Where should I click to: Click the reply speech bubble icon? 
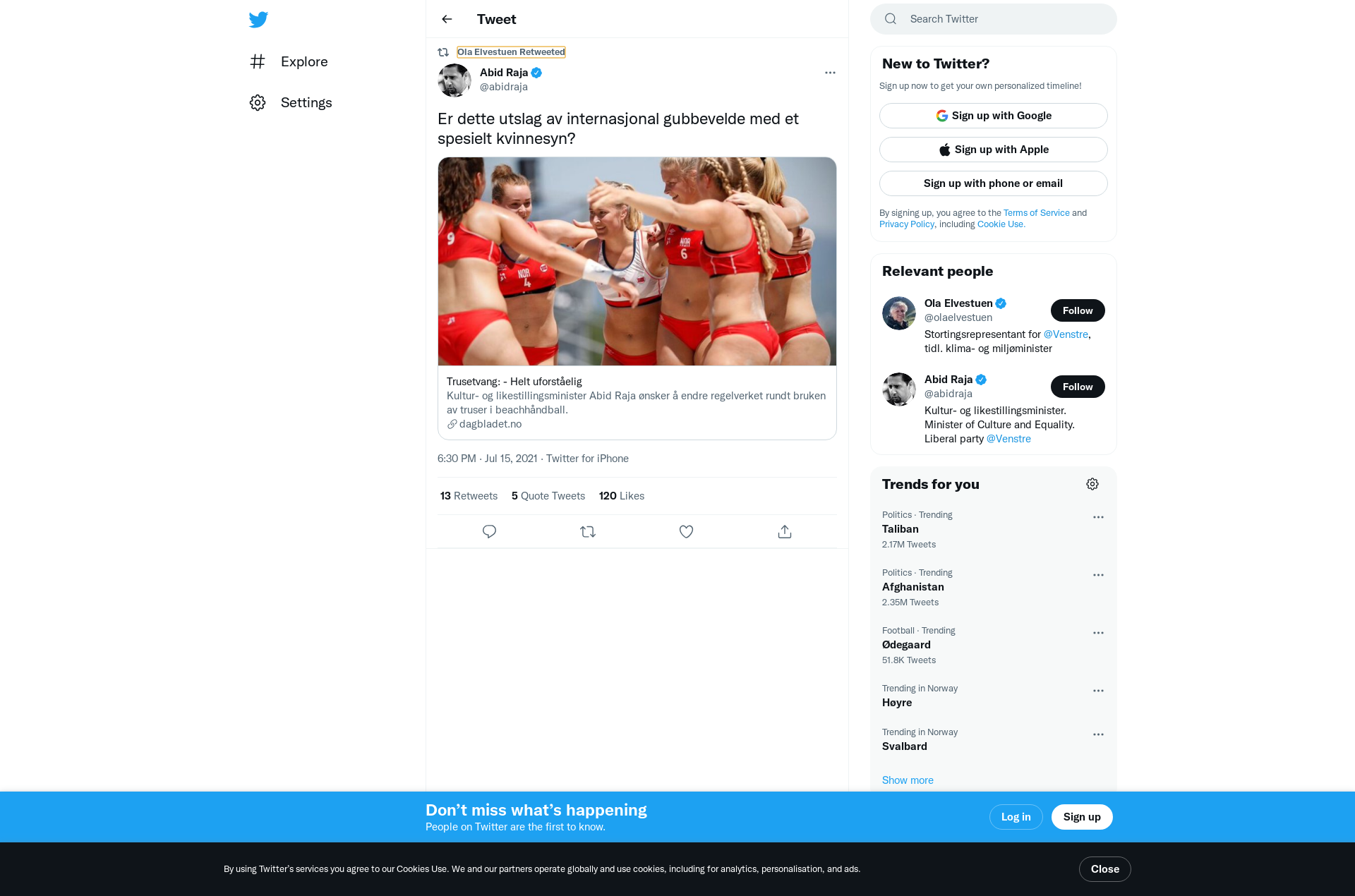[489, 531]
